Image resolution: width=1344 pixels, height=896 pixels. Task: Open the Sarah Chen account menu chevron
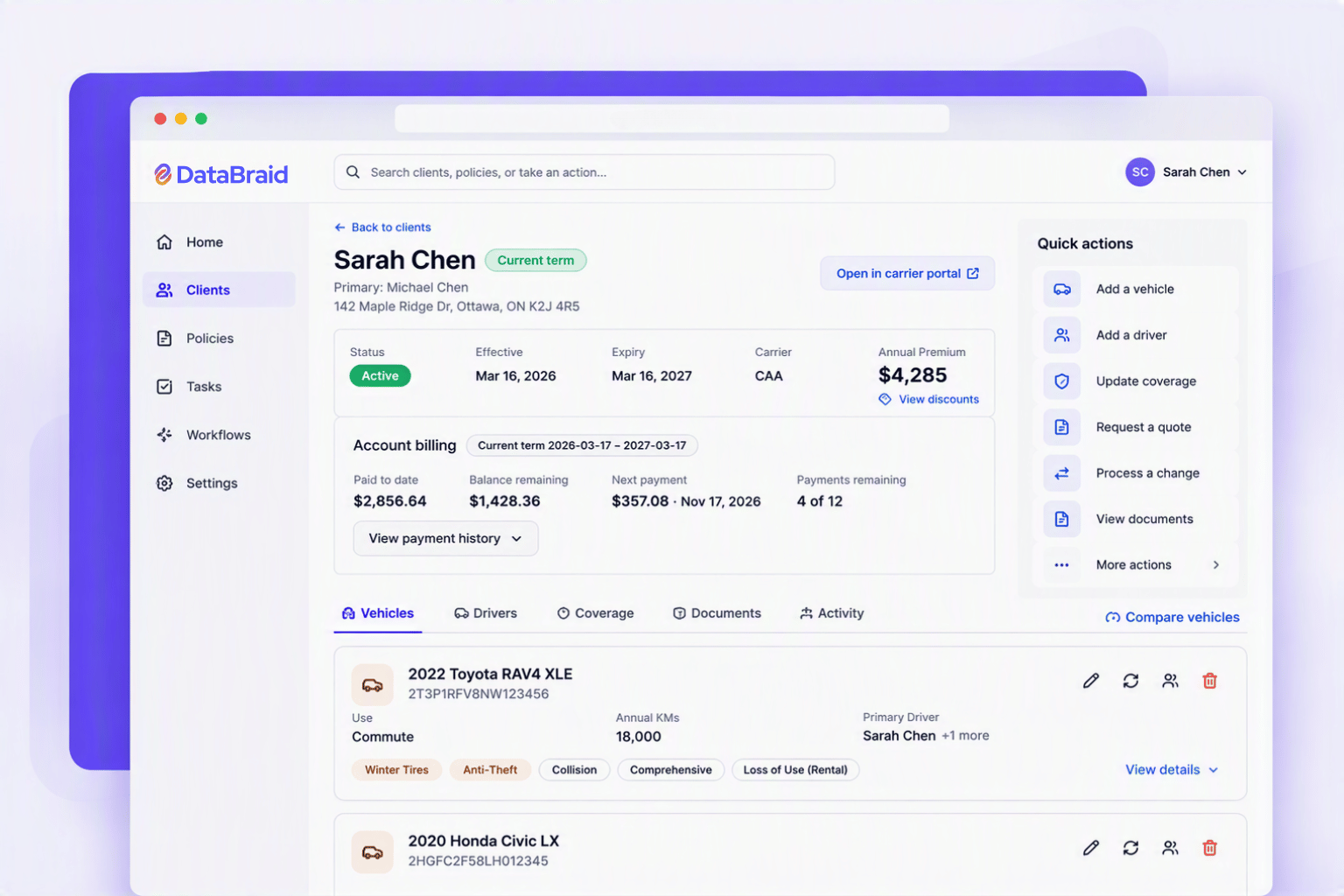tap(1242, 172)
